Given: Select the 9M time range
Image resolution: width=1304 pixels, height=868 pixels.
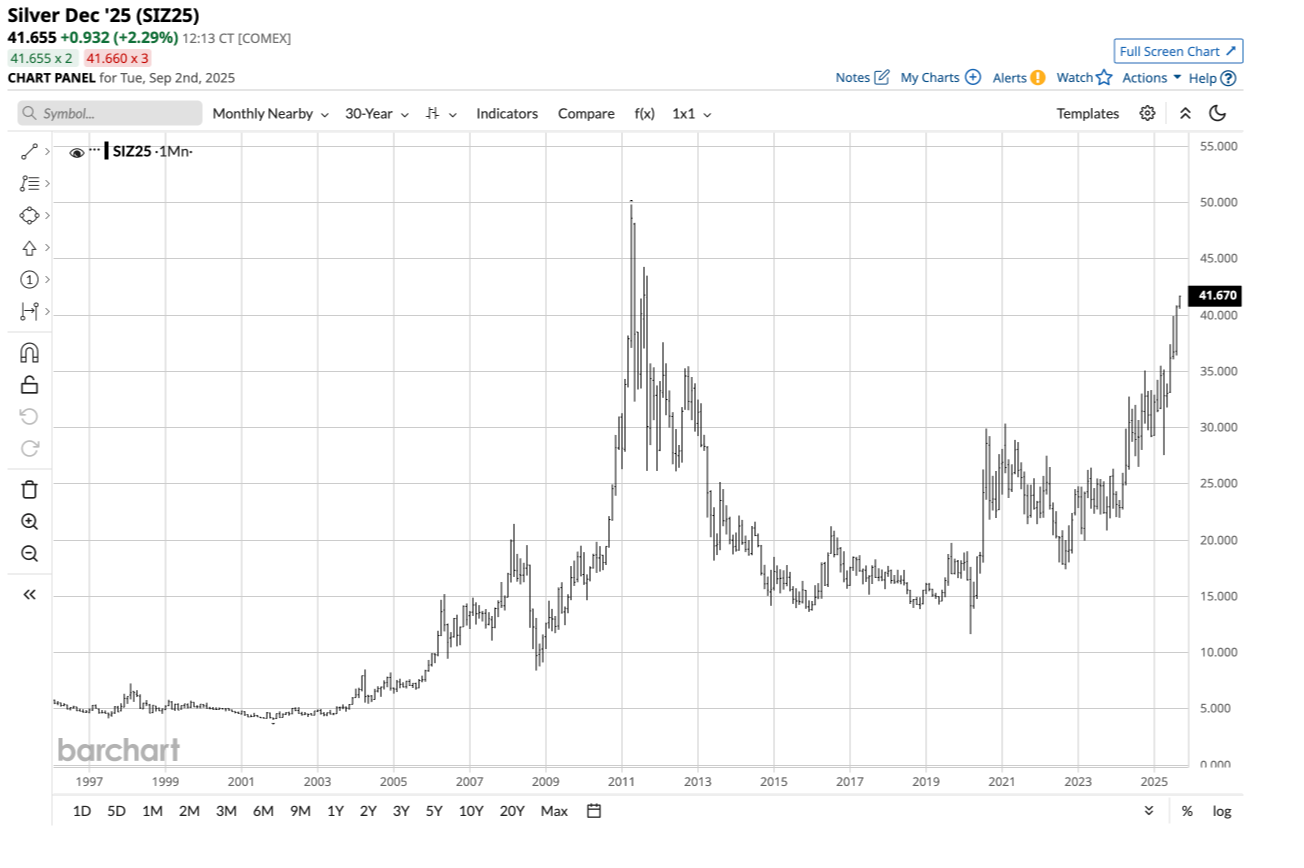Looking at the screenshot, I should pyautogui.click(x=300, y=811).
